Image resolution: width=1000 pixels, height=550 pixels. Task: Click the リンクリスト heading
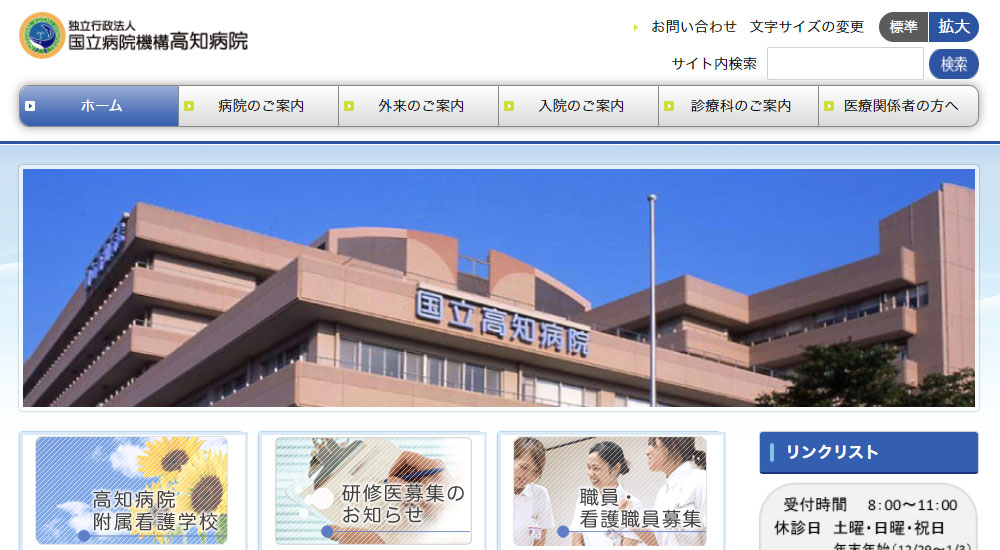pos(869,452)
